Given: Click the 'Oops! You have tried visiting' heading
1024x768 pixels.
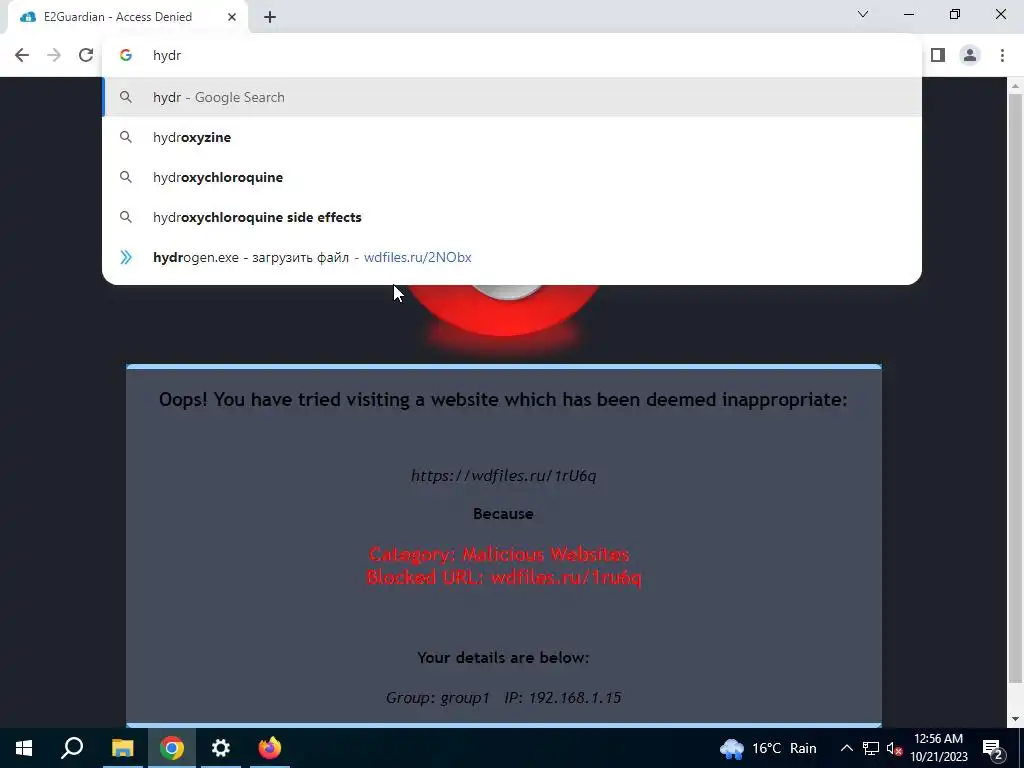Looking at the screenshot, I should pos(503,399).
